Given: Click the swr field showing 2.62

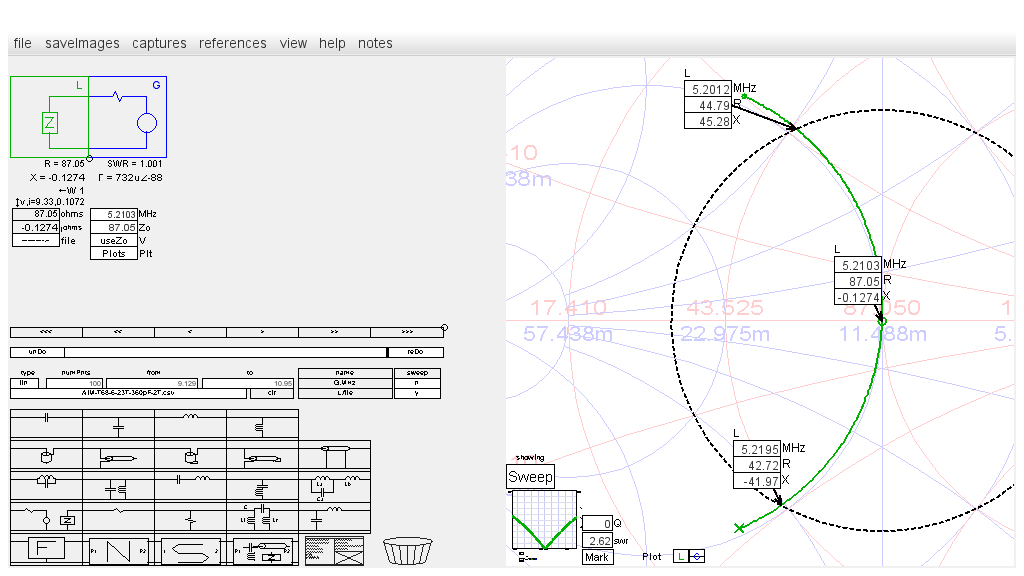Looking at the screenshot, I should click(597, 541).
